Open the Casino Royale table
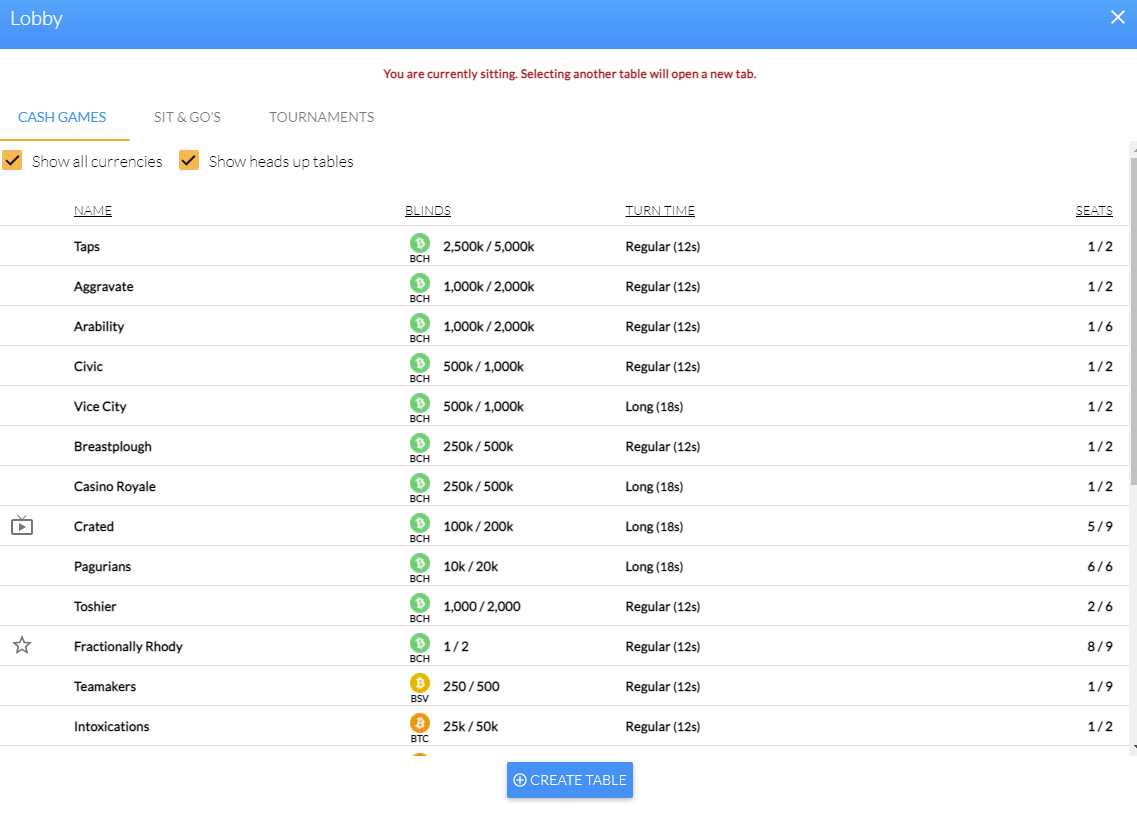The height and width of the screenshot is (826, 1137). [x=115, y=487]
